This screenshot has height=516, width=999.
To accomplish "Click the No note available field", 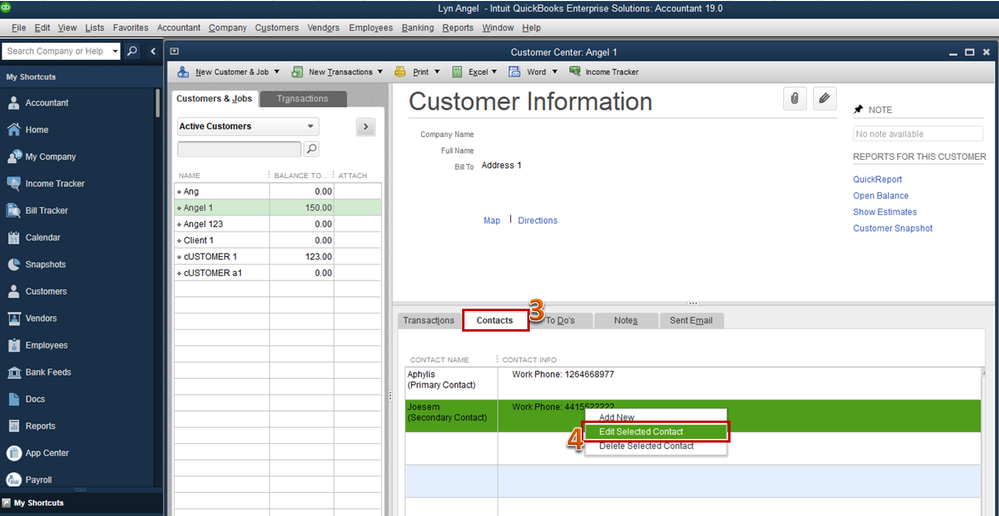I will [918, 134].
